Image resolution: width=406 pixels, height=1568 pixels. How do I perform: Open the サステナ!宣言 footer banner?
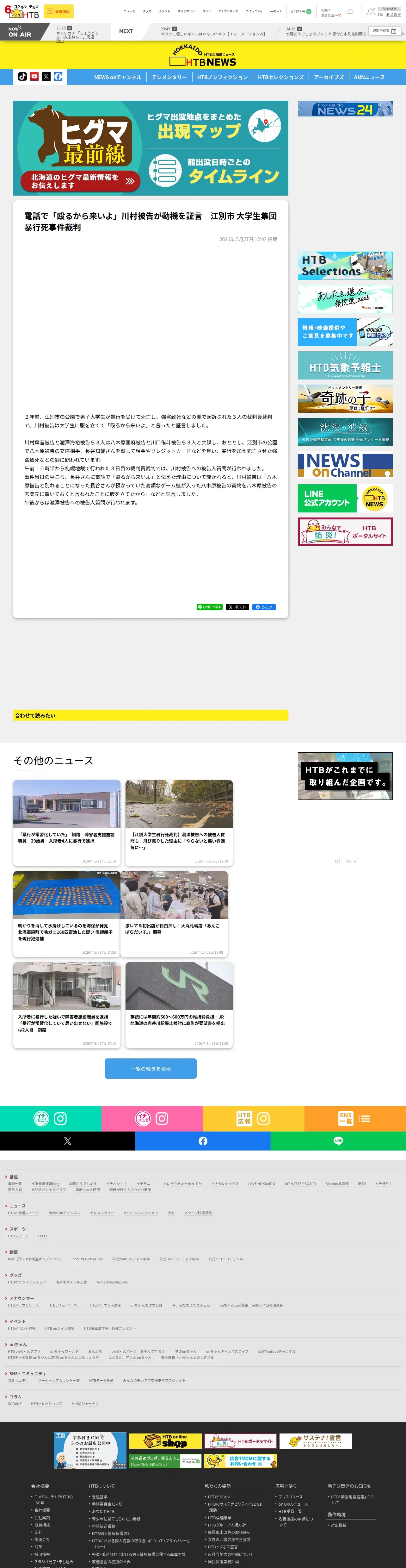(x=316, y=1441)
